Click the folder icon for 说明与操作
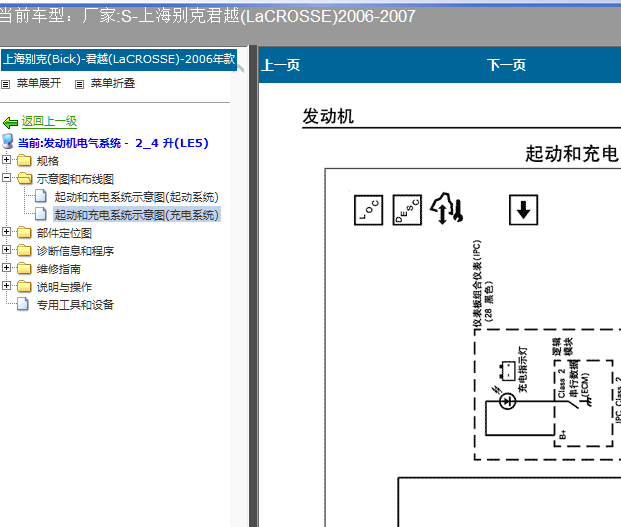621x527 pixels. [x=24, y=286]
